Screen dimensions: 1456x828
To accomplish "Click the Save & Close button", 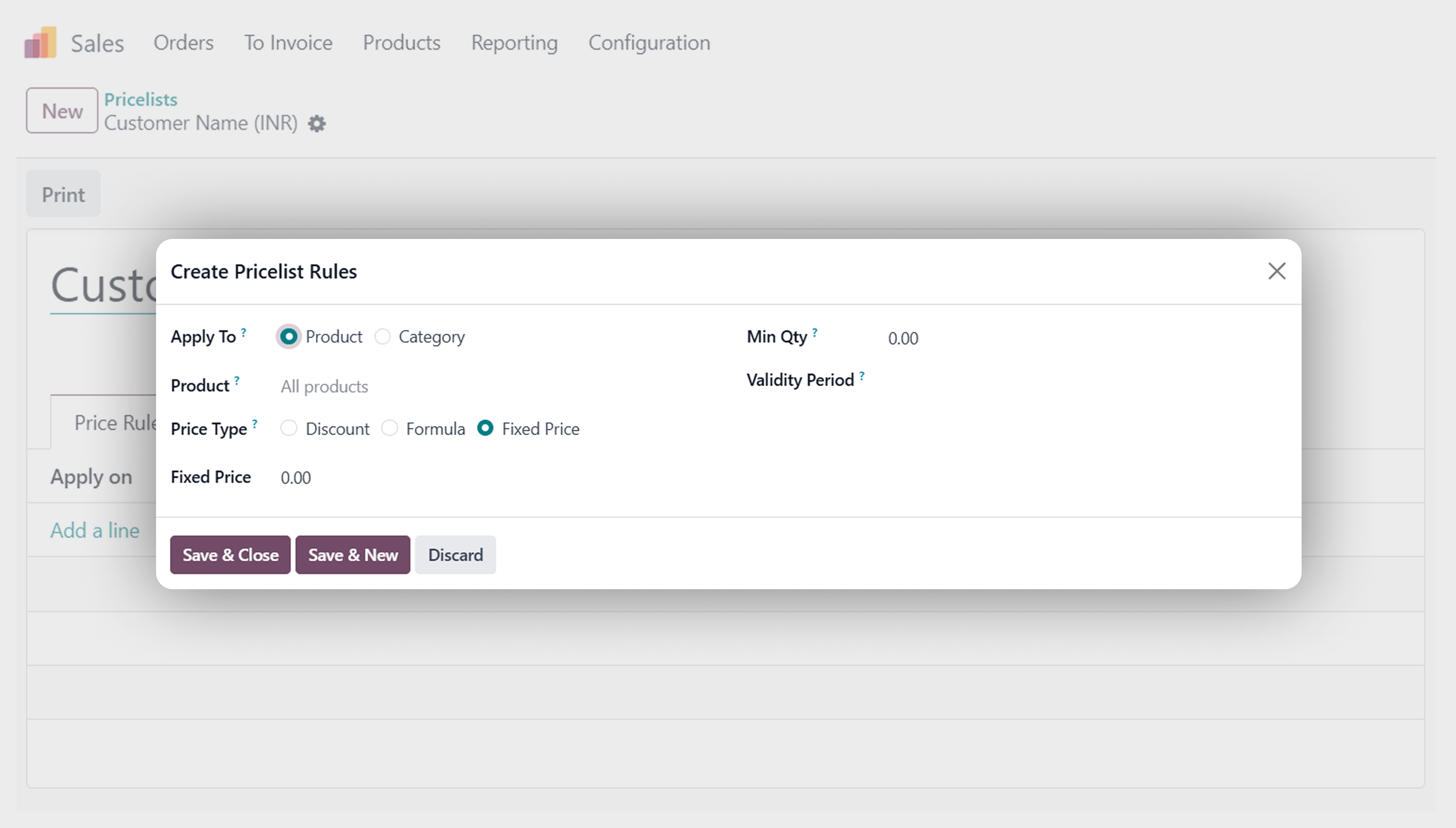I will [230, 555].
